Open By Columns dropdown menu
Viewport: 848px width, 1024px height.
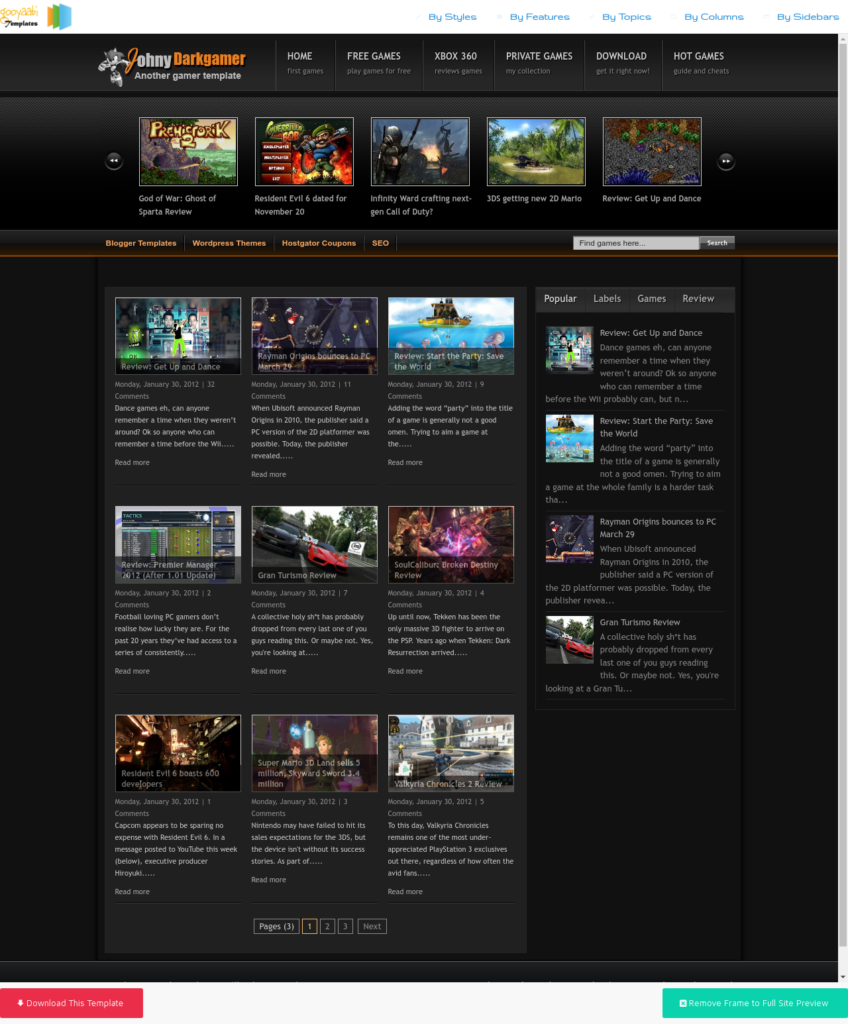(x=713, y=17)
